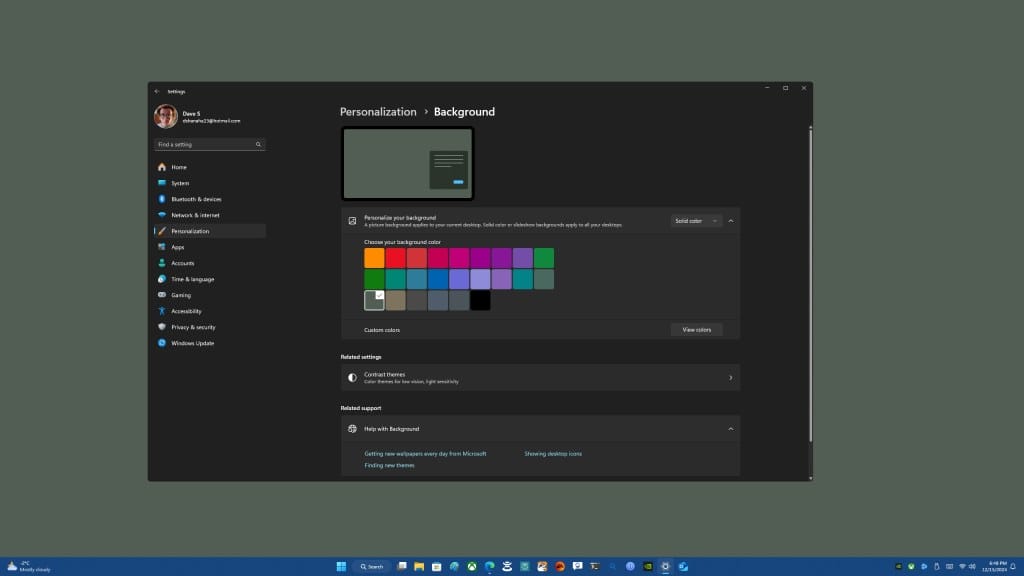Select the currently checked background color swatch
The image size is (1024, 576).
tap(374, 300)
